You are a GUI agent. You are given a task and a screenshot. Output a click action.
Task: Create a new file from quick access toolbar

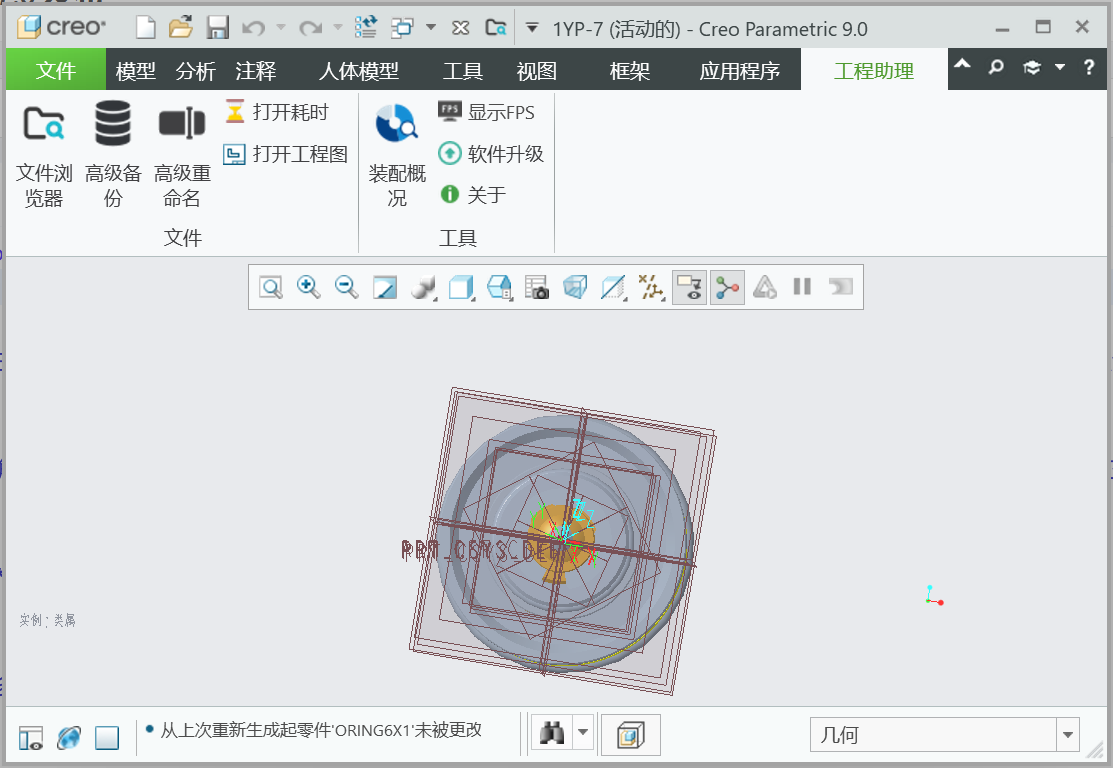[x=146, y=28]
